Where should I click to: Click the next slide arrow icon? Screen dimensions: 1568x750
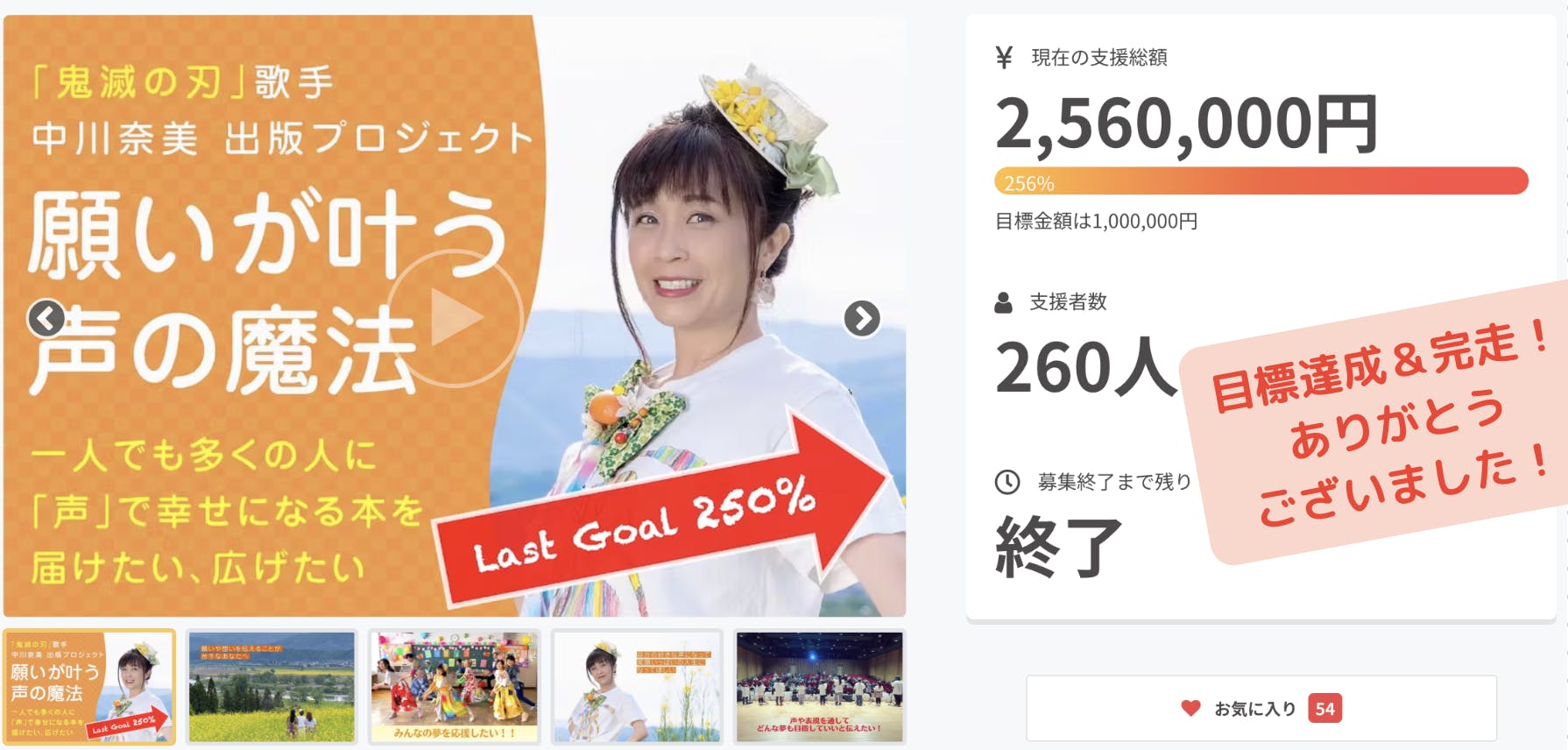(x=862, y=319)
